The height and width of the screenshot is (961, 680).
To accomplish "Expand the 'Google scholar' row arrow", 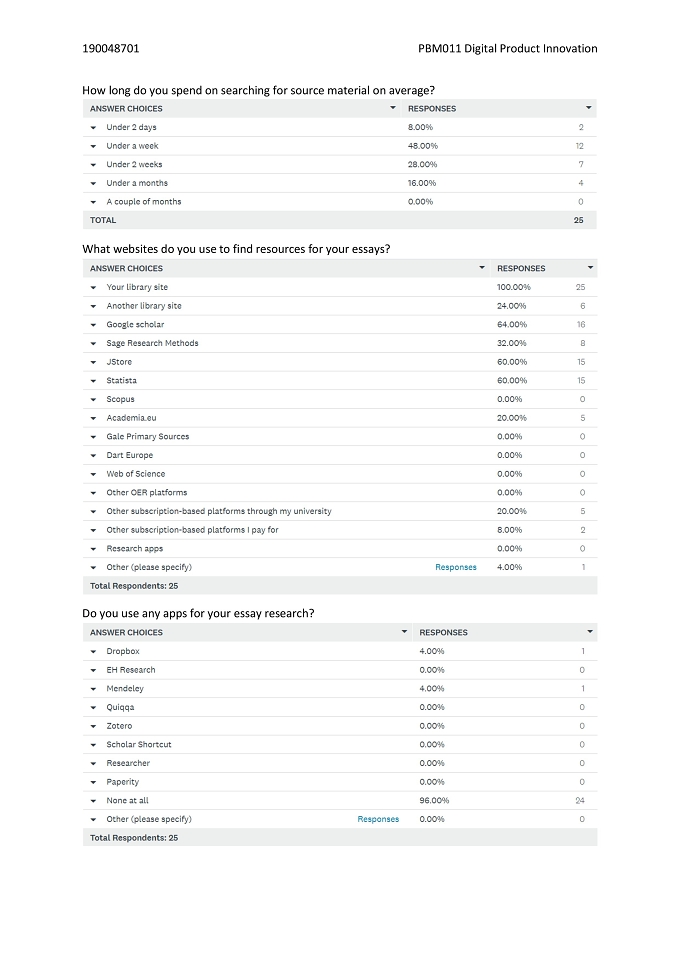I will (93, 325).
